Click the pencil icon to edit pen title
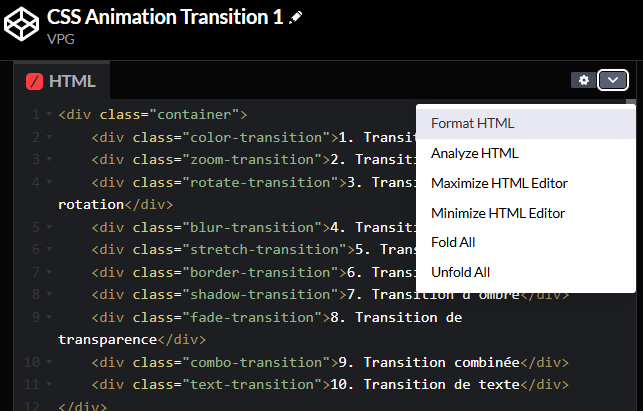 click(295, 20)
